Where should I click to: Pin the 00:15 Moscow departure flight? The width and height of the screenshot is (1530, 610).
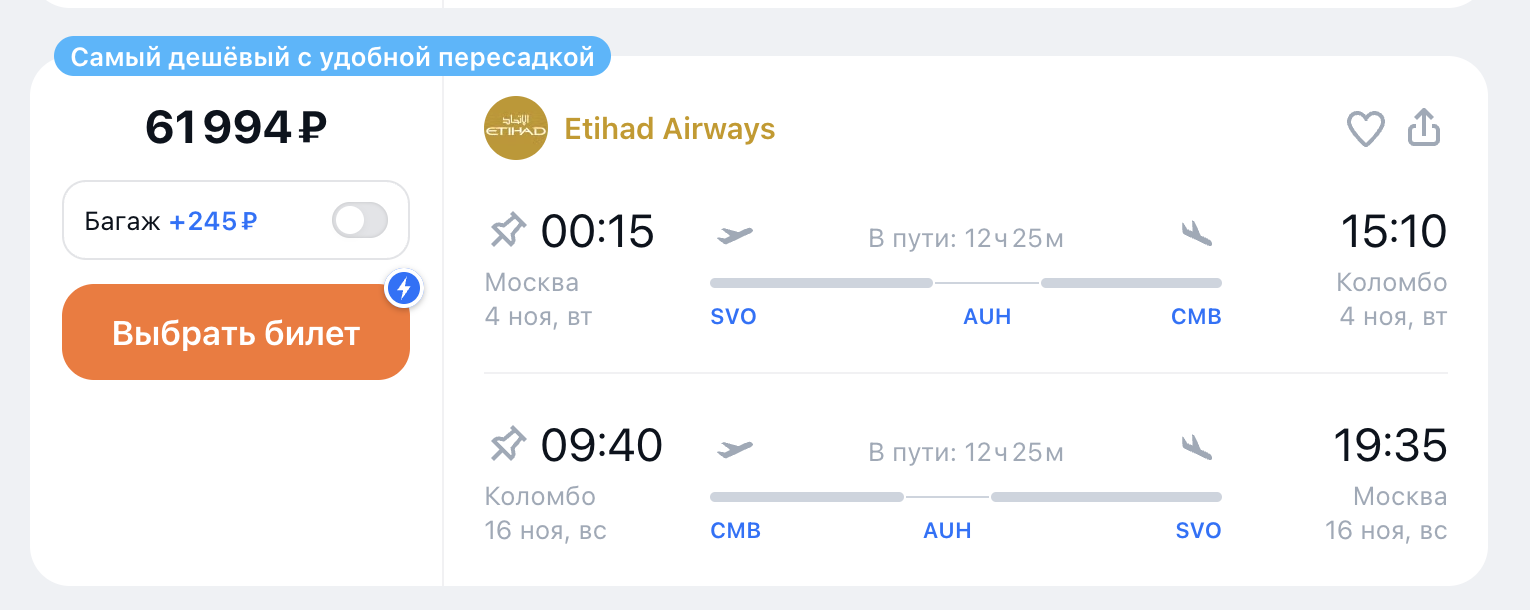tap(507, 232)
